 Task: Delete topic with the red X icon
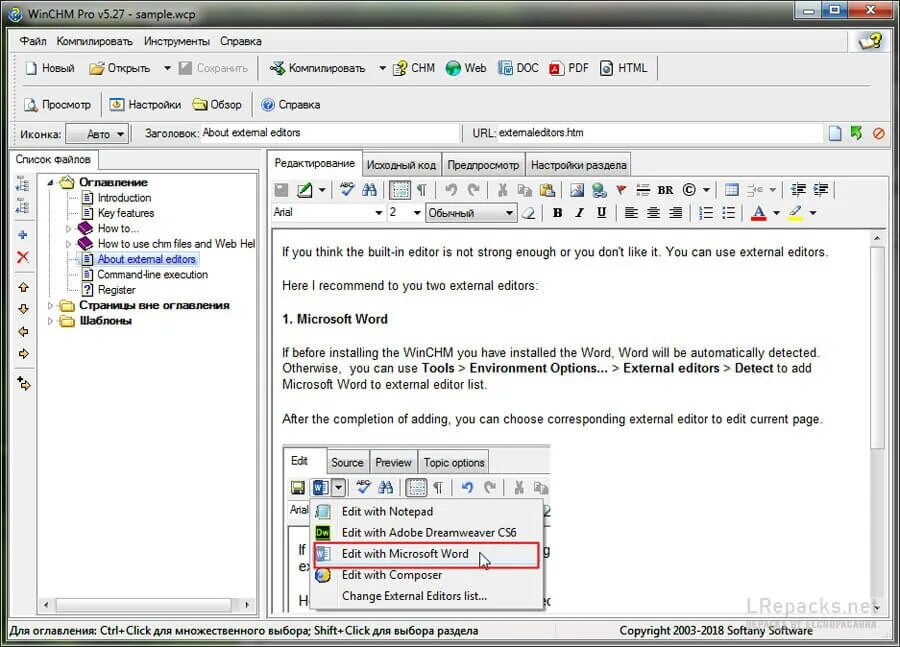pyautogui.click(x=23, y=257)
